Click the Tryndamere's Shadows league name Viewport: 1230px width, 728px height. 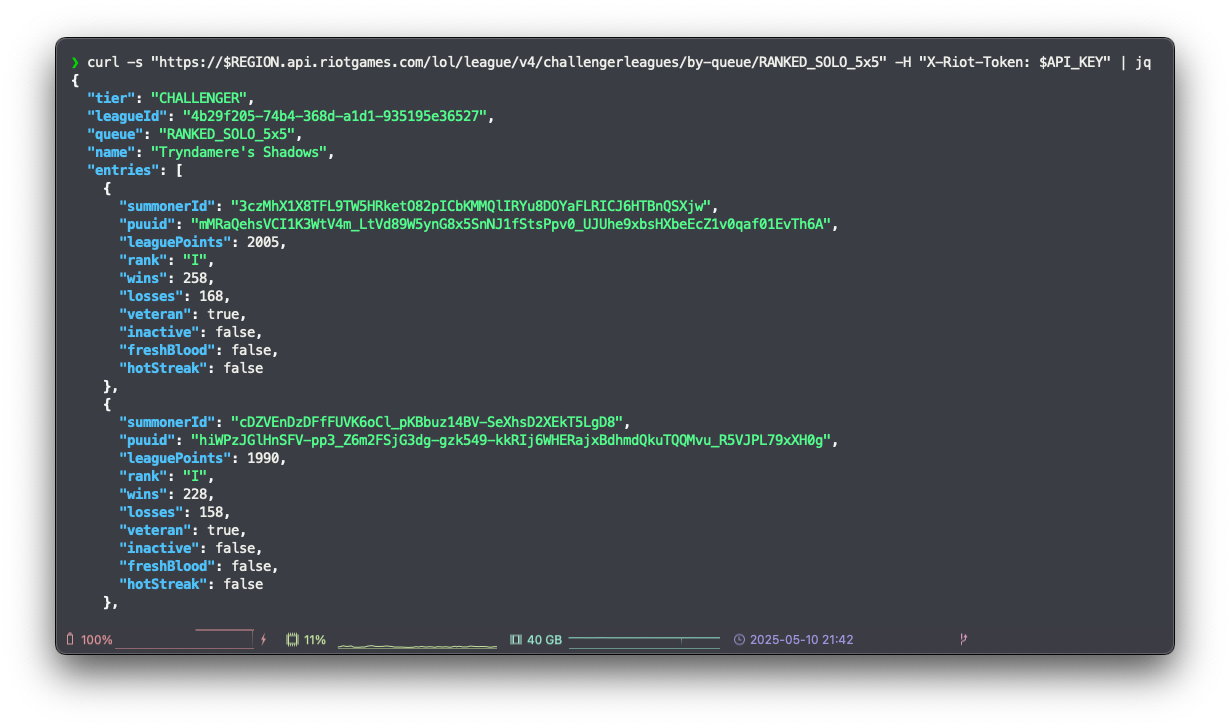click(240, 151)
